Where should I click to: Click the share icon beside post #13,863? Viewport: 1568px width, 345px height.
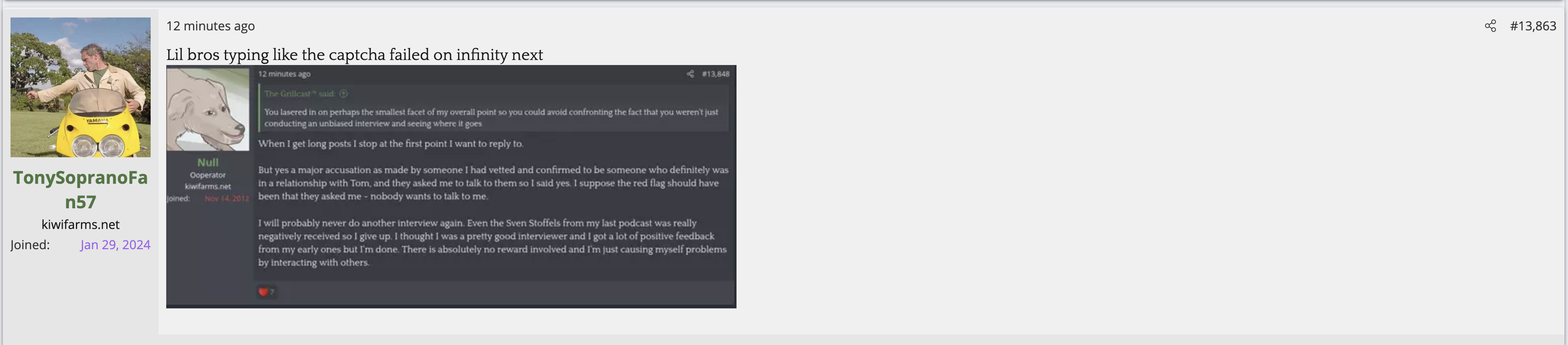pos(1490,26)
